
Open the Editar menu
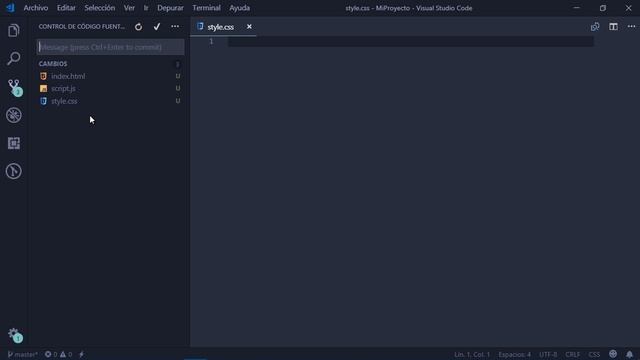coord(66,8)
